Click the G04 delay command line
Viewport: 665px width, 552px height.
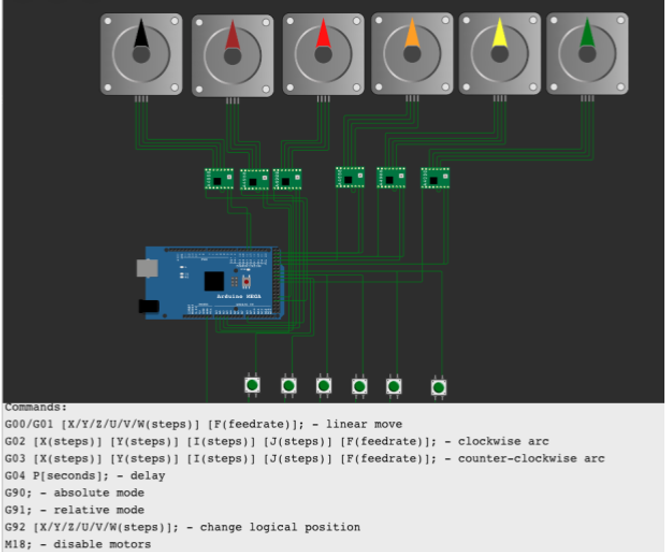(x=85, y=476)
